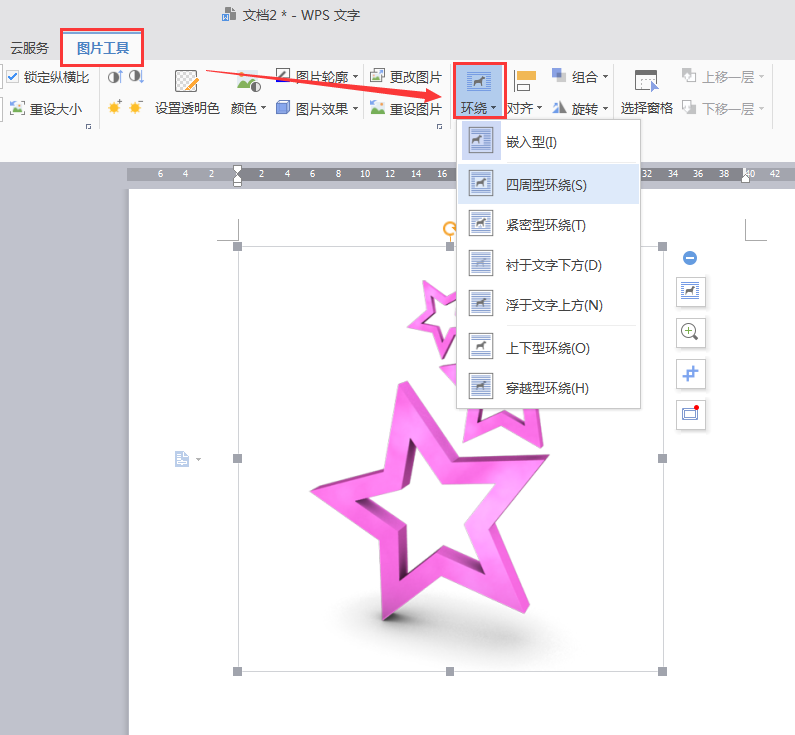
Task: Click the blue minus collapse icon beside the image
Action: (690, 258)
